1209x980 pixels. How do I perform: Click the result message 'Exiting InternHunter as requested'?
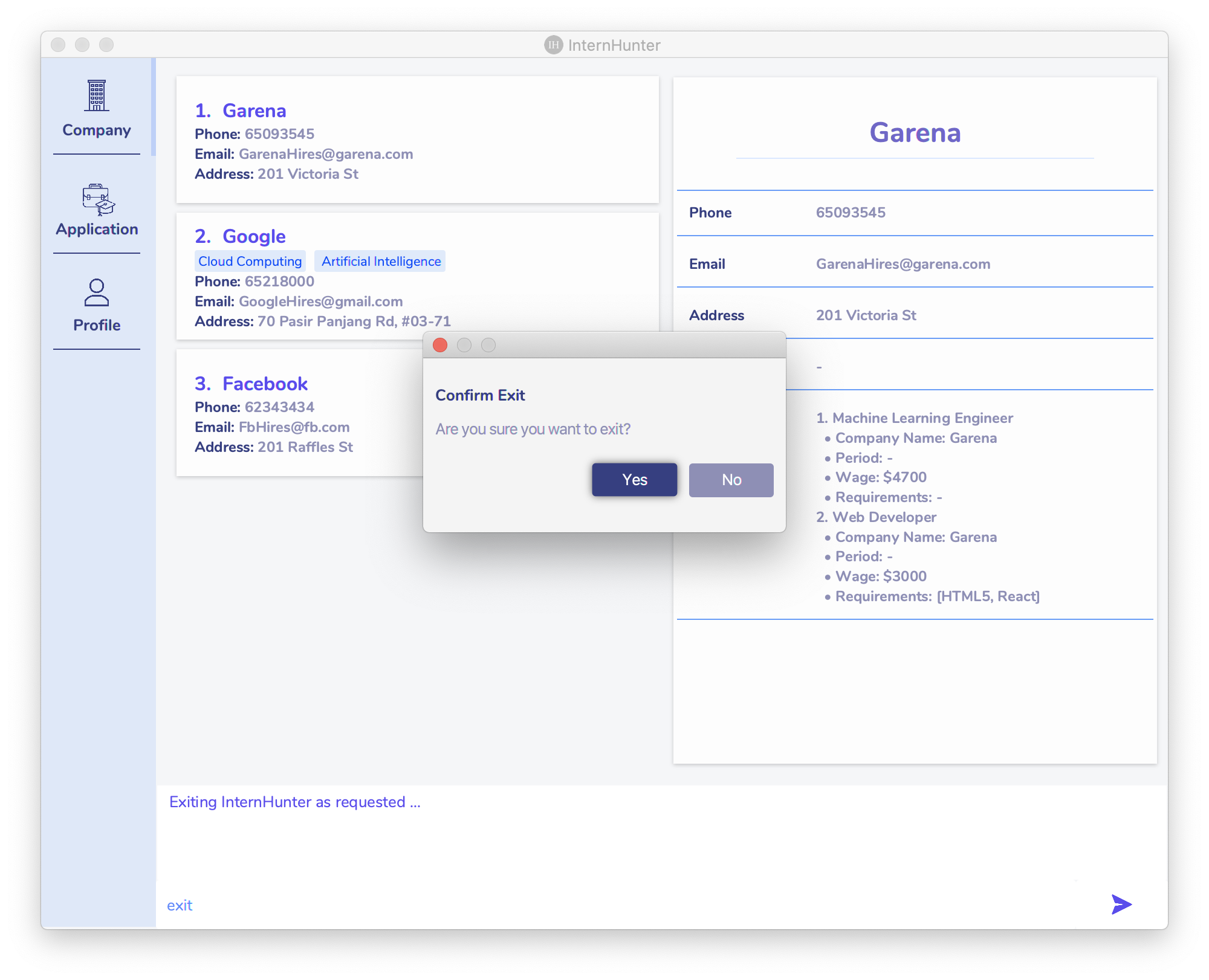coord(294,802)
